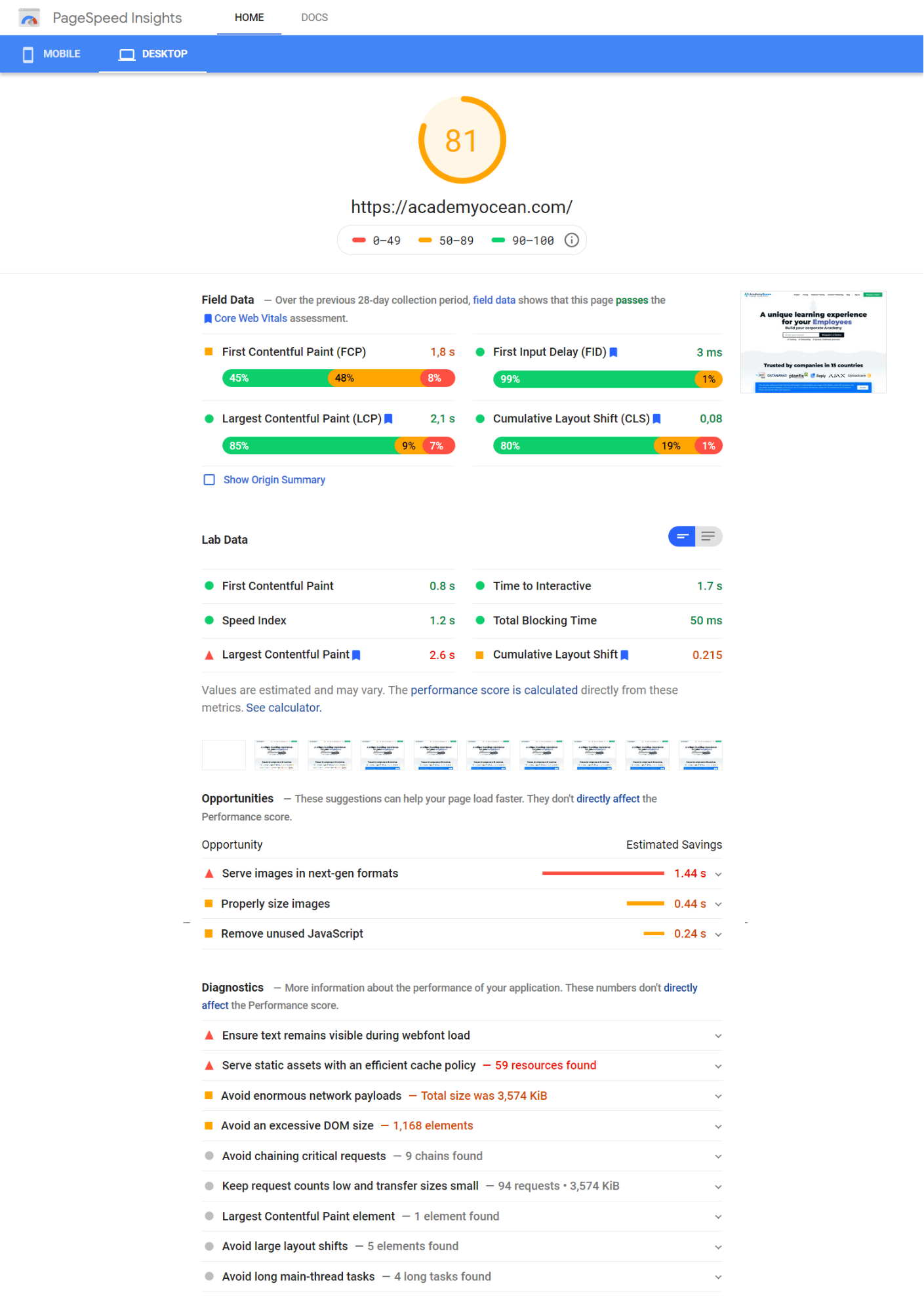The image size is (924, 1311).
Task: Click the FCP distribution bar's orange 48% segment
Action: tap(374, 378)
